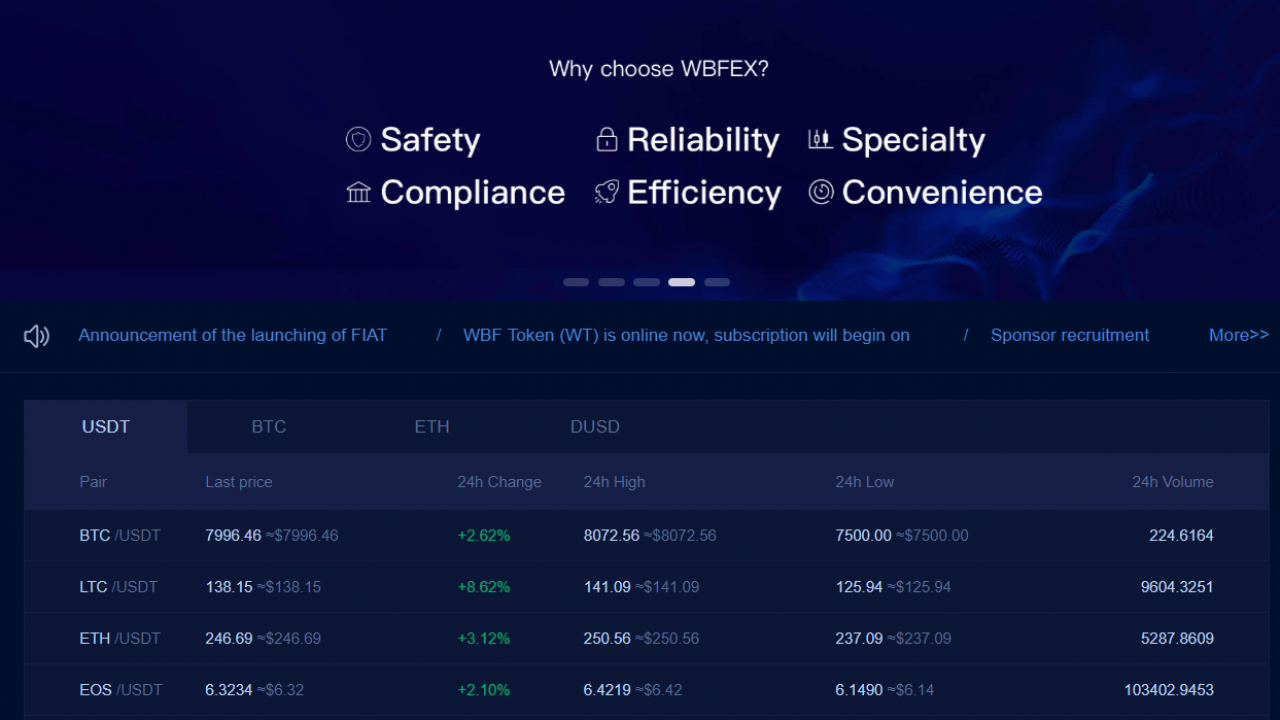Viewport: 1280px width, 720px height.
Task: Open the BTC/USDT trading pair row
Action: coord(120,536)
